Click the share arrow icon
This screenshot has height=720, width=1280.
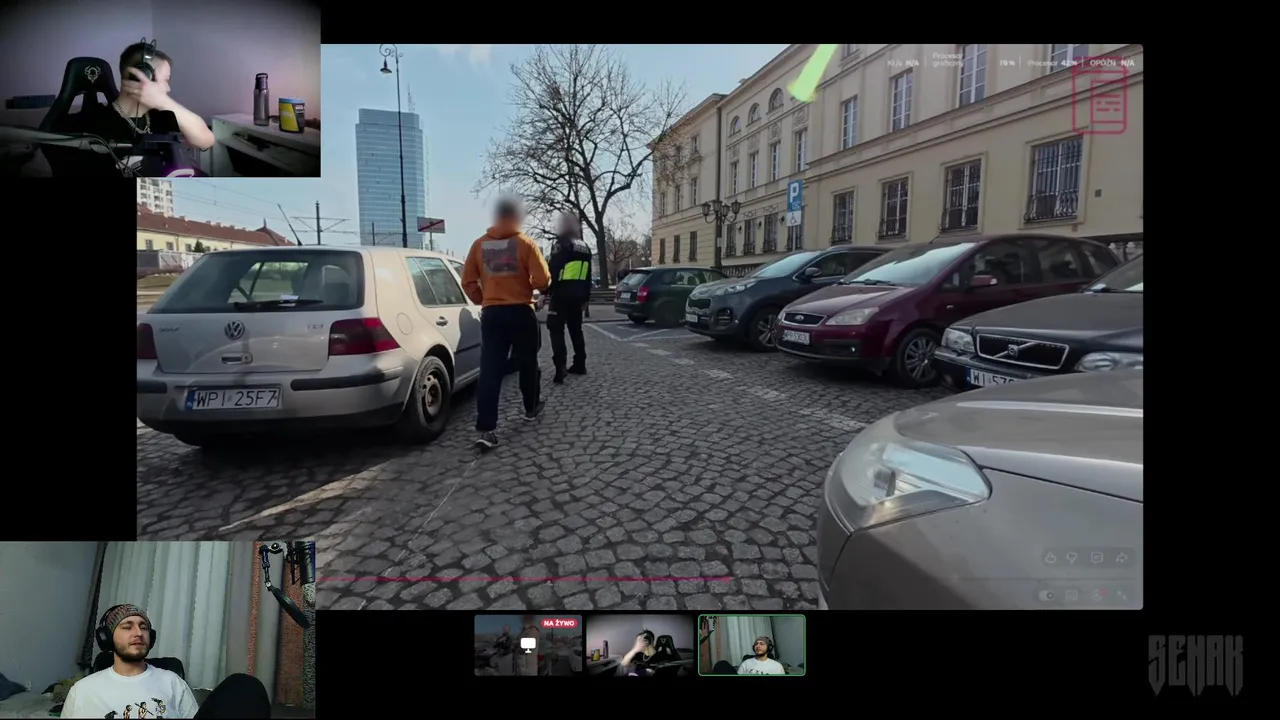[x=1121, y=558]
